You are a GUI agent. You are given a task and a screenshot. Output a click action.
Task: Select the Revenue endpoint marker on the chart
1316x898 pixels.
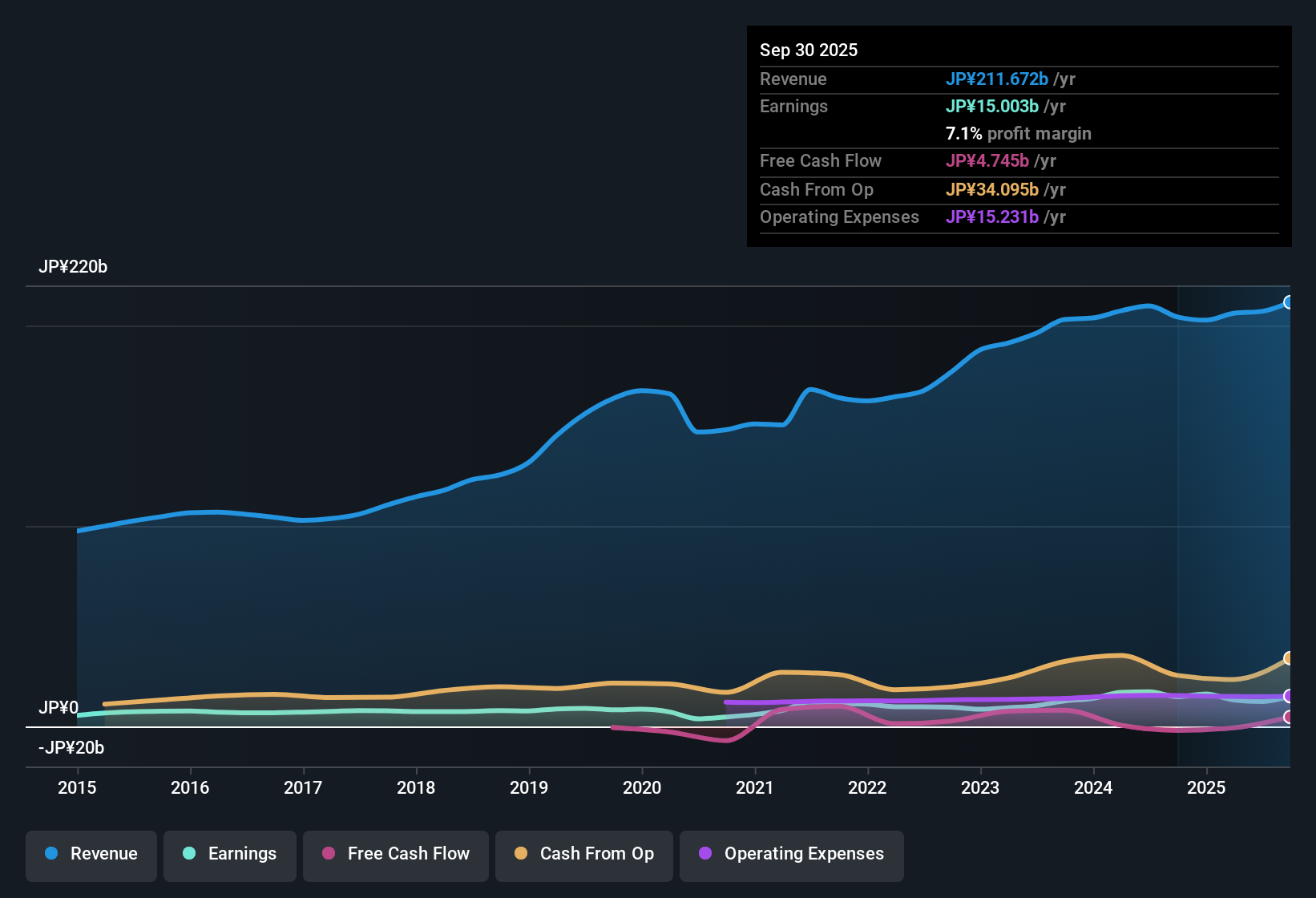coord(1289,302)
